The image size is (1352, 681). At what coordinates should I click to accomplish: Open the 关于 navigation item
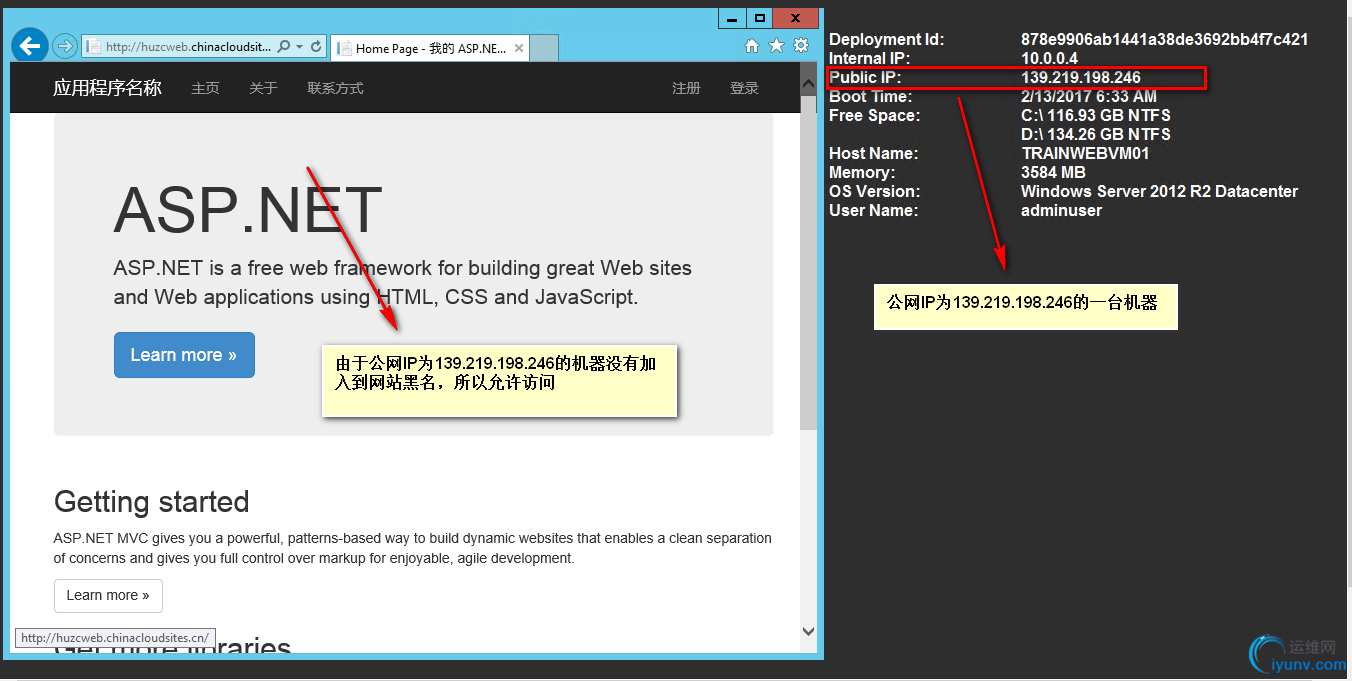click(x=263, y=88)
